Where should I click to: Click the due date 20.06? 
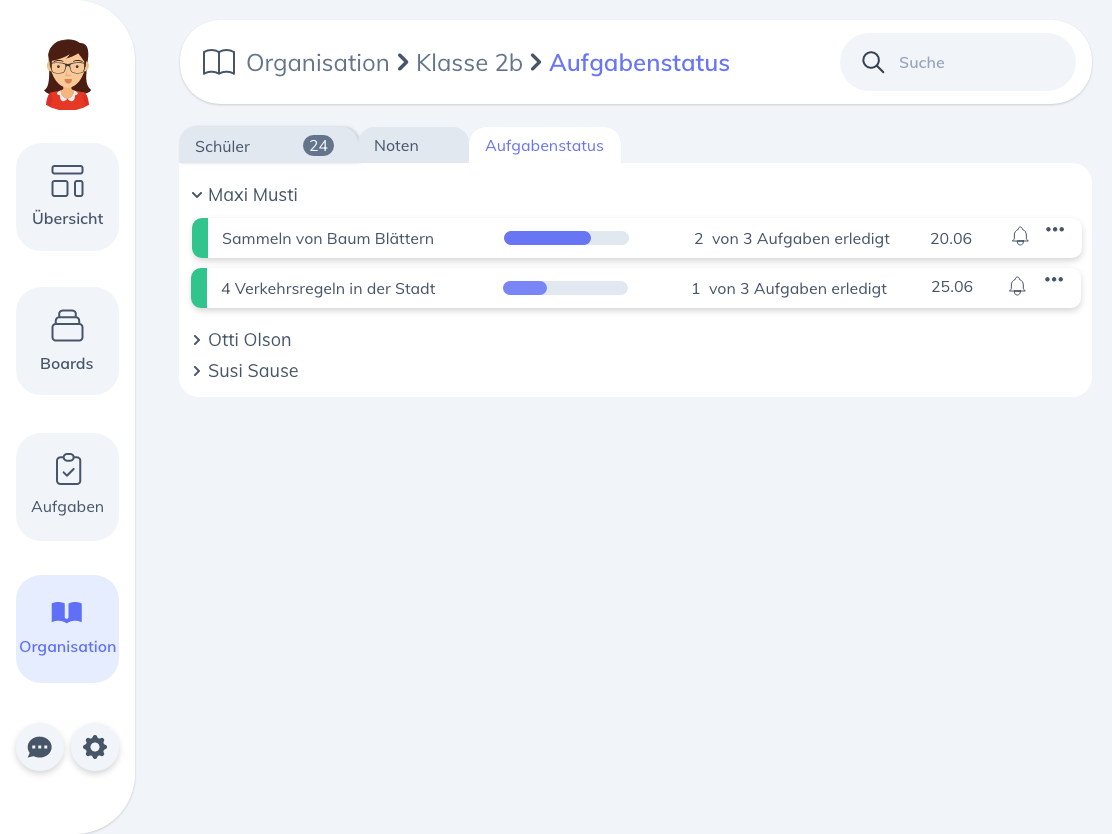tap(951, 238)
